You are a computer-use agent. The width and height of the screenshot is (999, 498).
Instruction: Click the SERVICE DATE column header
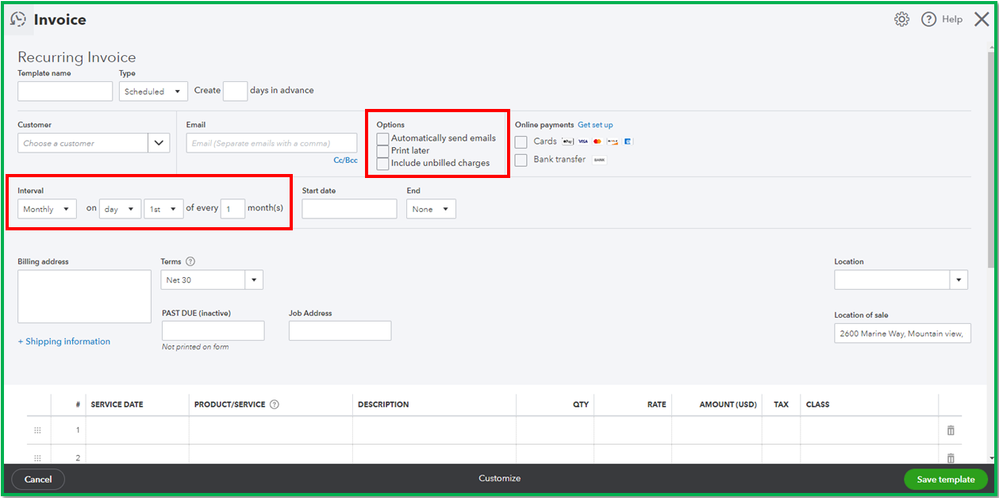pos(117,404)
